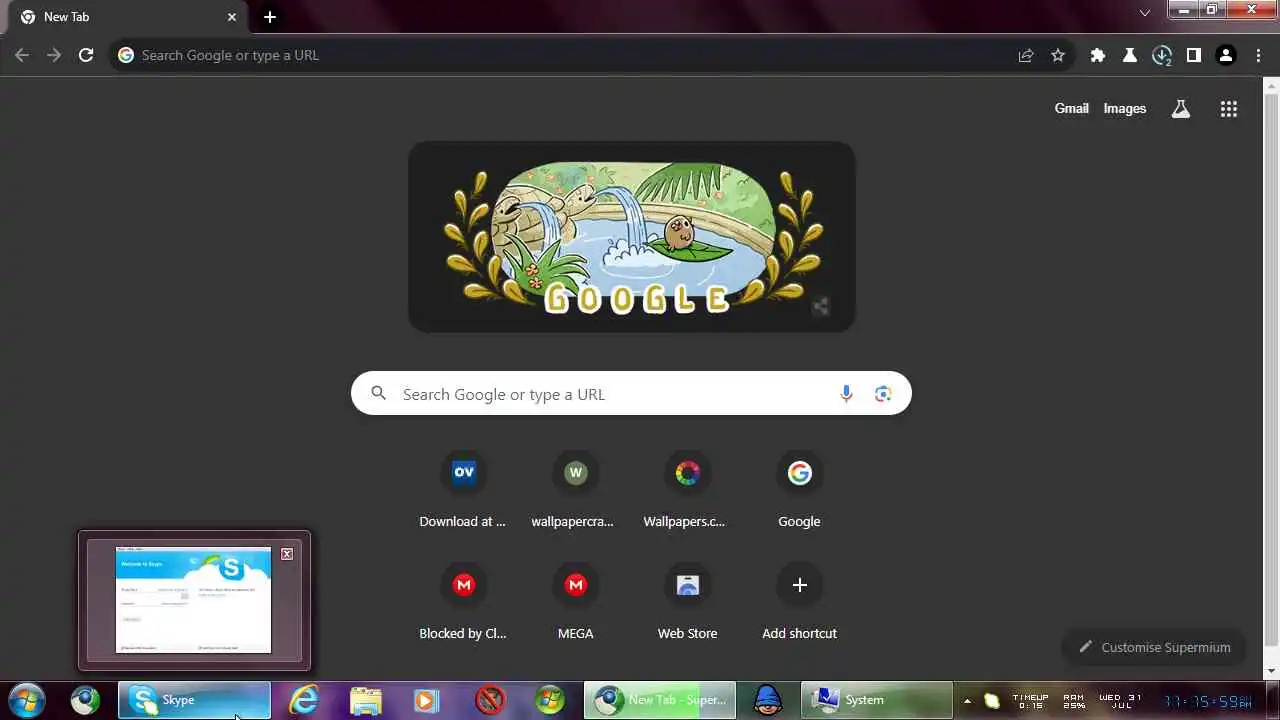Screen dimensions: 1280x720
Task: Reload the page with the refresh icon
Action: (x=86, y=55)
